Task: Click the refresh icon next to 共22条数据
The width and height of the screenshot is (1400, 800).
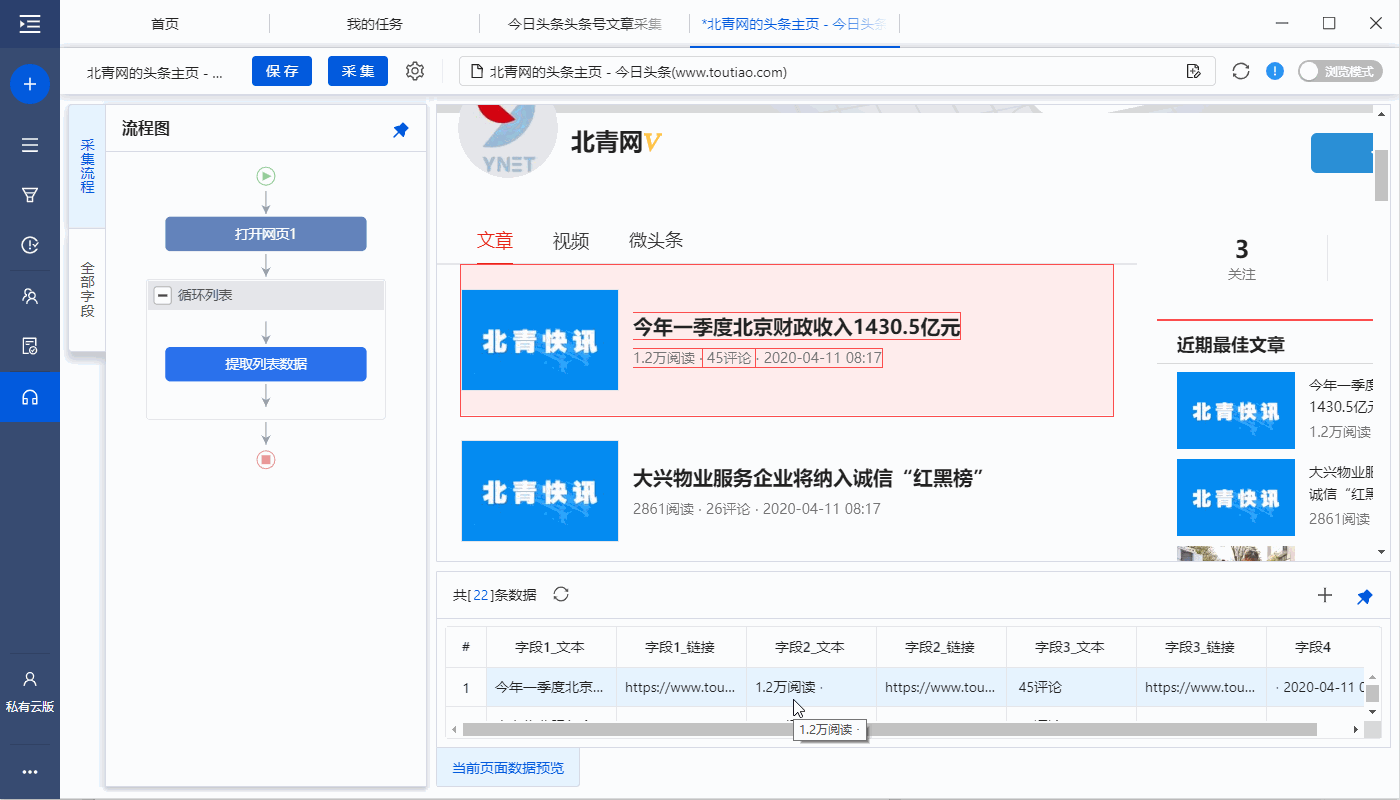Action: (561, 595)
